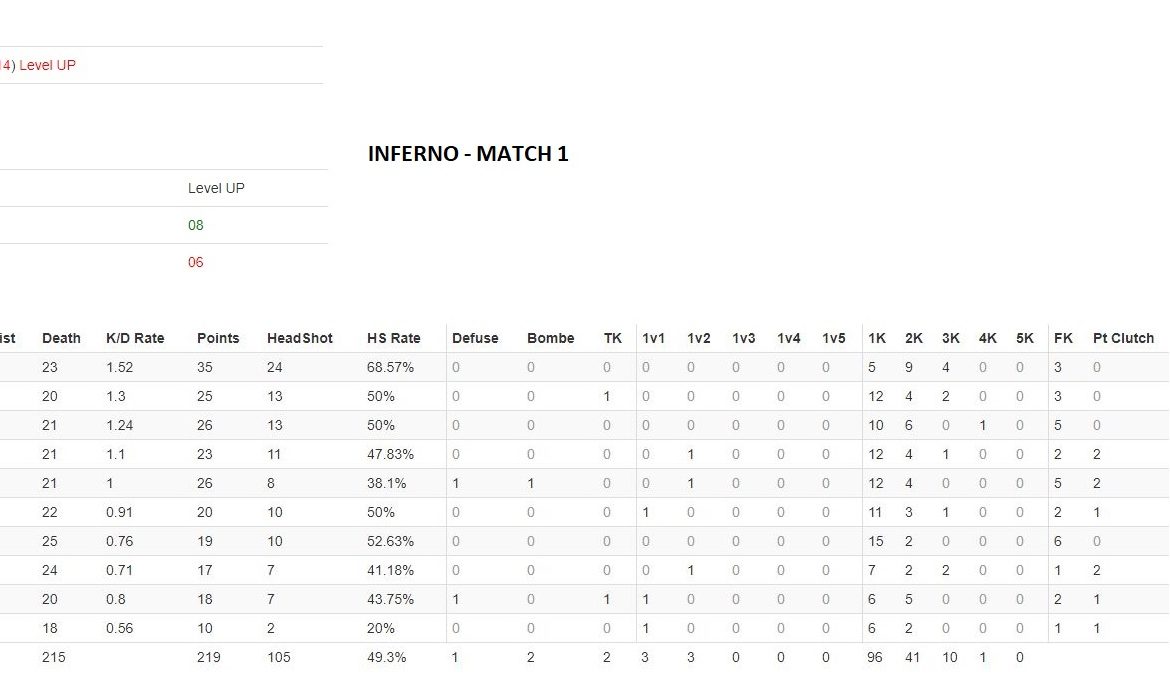Select the INFERNO - MATCH 1 heading

pyautogui.click(x=468, y=154)
